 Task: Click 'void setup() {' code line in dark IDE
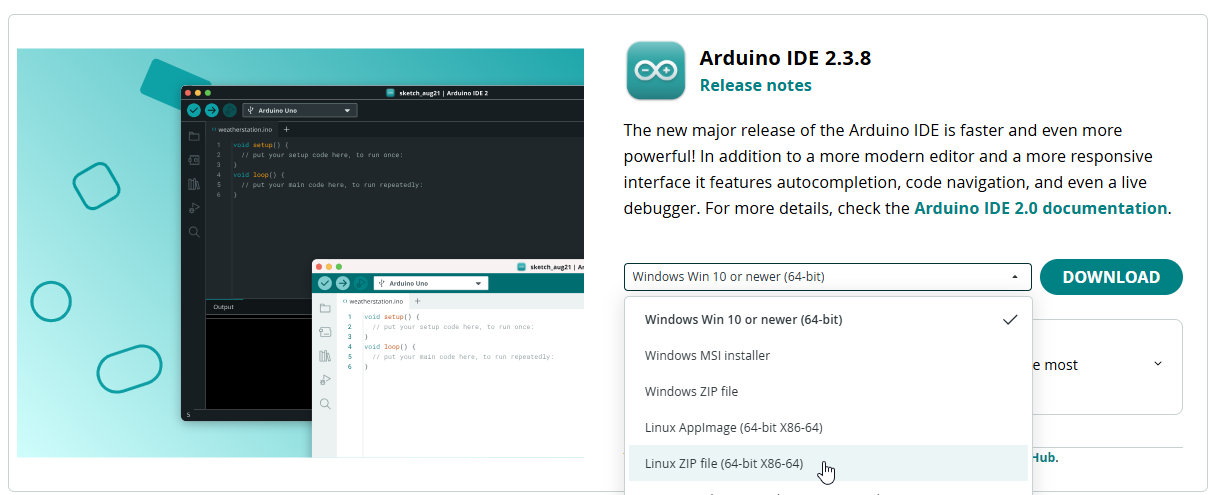[x=260, y=145]
